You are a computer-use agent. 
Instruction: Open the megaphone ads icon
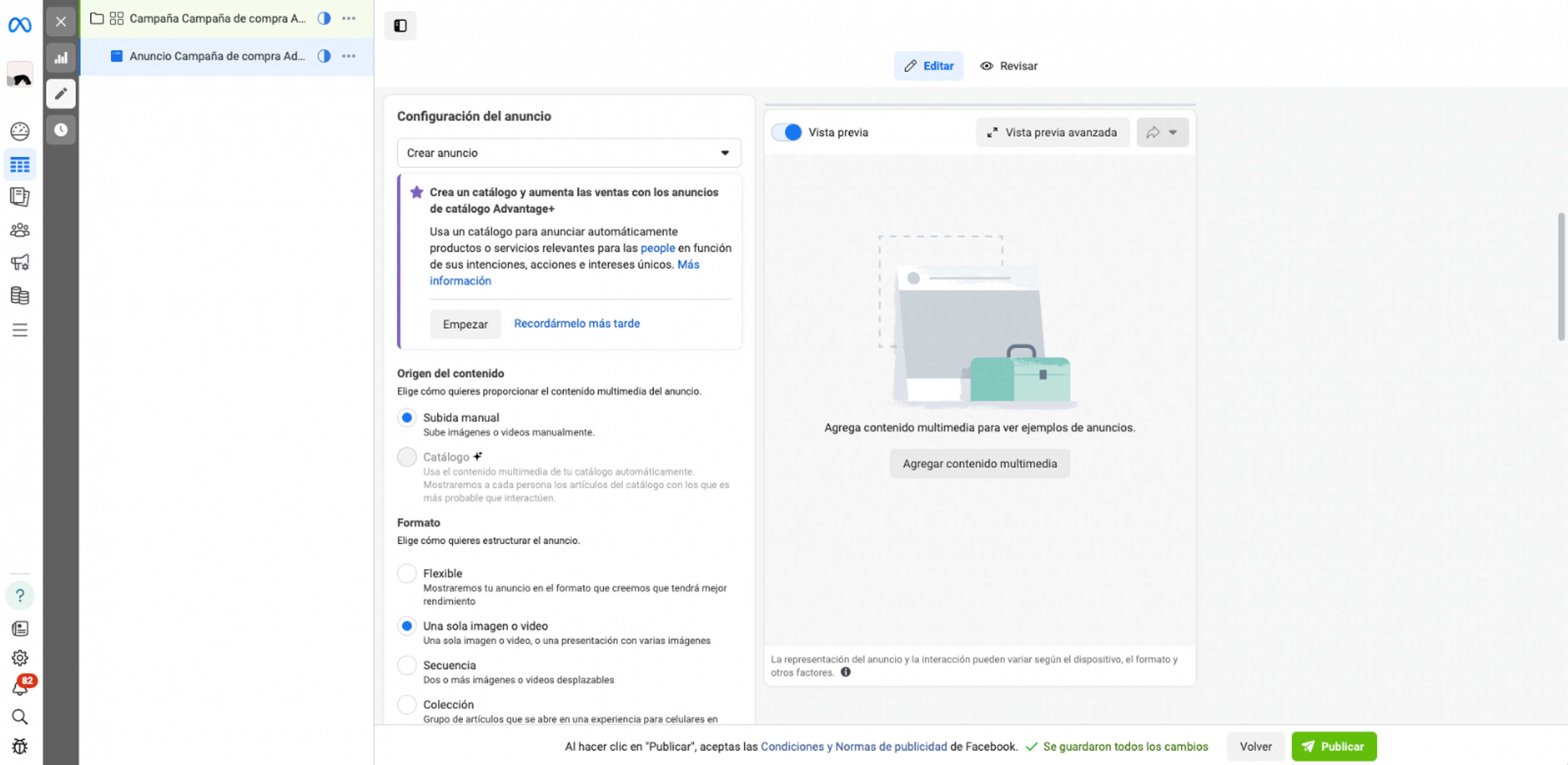pyautogui.click(x=20, y=262)
